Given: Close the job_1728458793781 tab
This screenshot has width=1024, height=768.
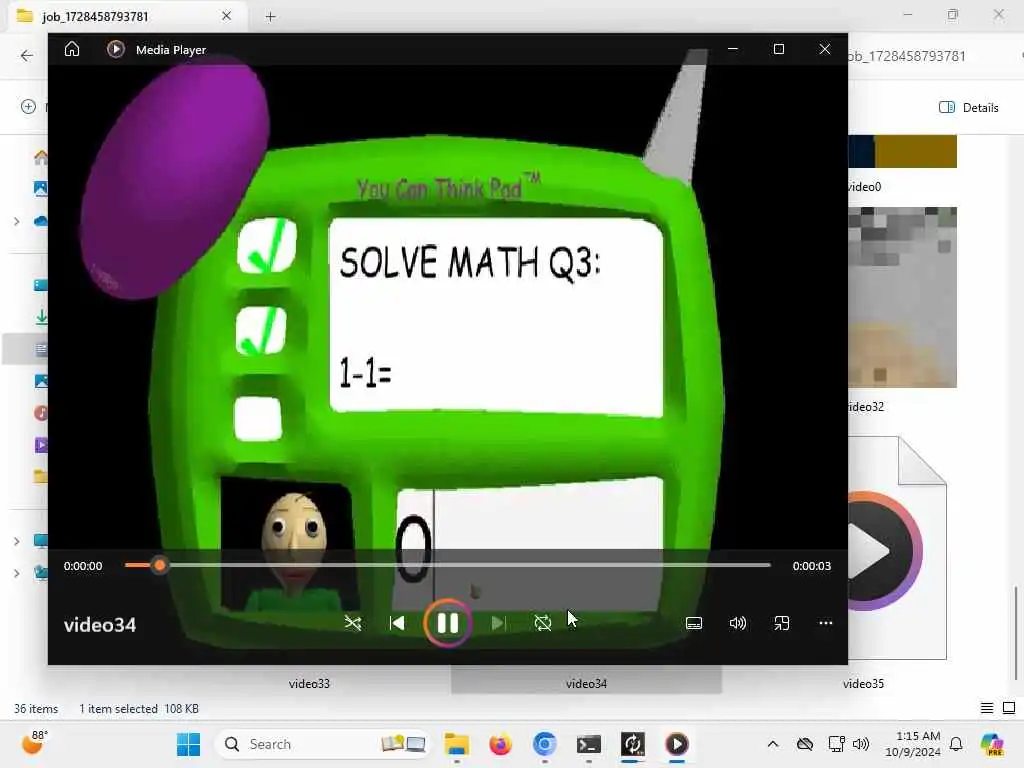Looking at the screenshot, I should pyautogui.click(x=227, y=16).
